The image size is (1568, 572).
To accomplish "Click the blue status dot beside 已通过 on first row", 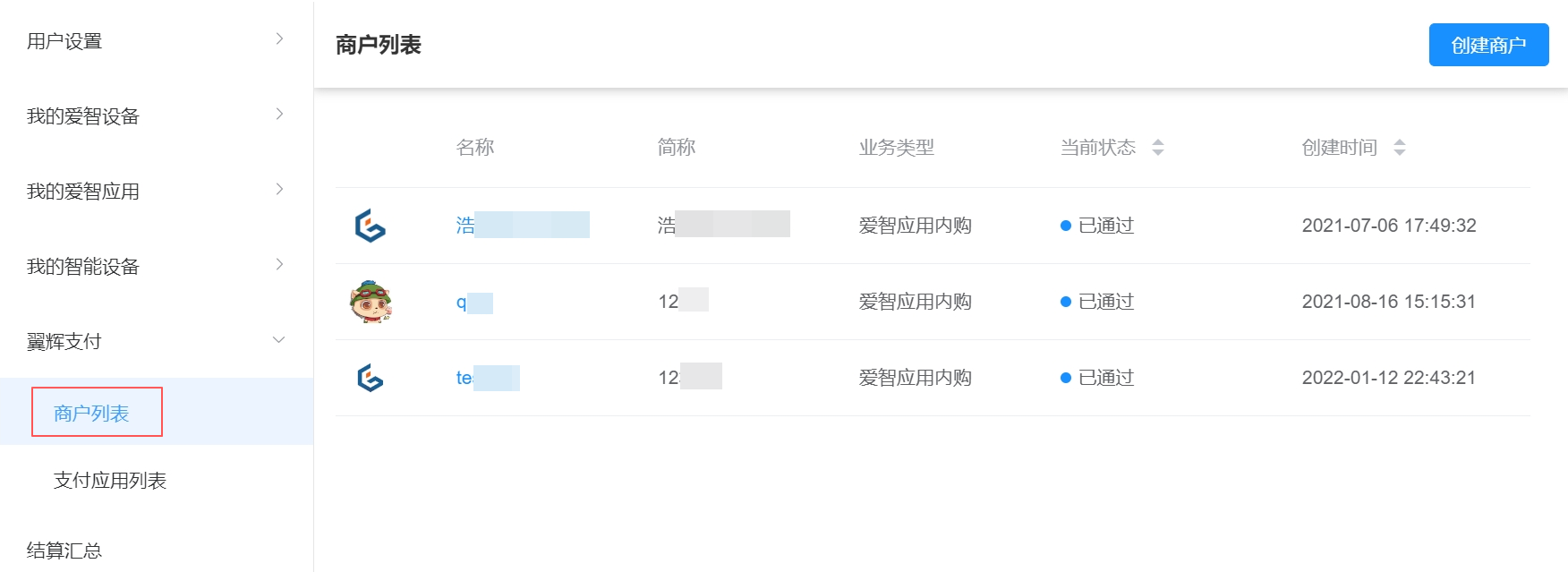I will tap(1065, 226).
